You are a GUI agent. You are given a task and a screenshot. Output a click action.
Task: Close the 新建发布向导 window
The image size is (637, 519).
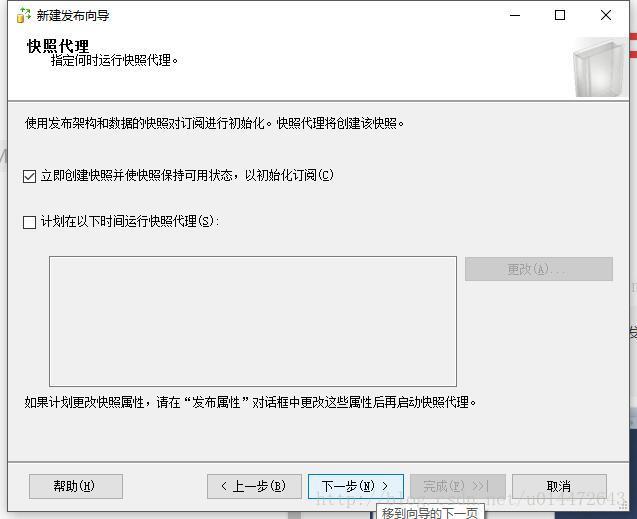(606, 15)
